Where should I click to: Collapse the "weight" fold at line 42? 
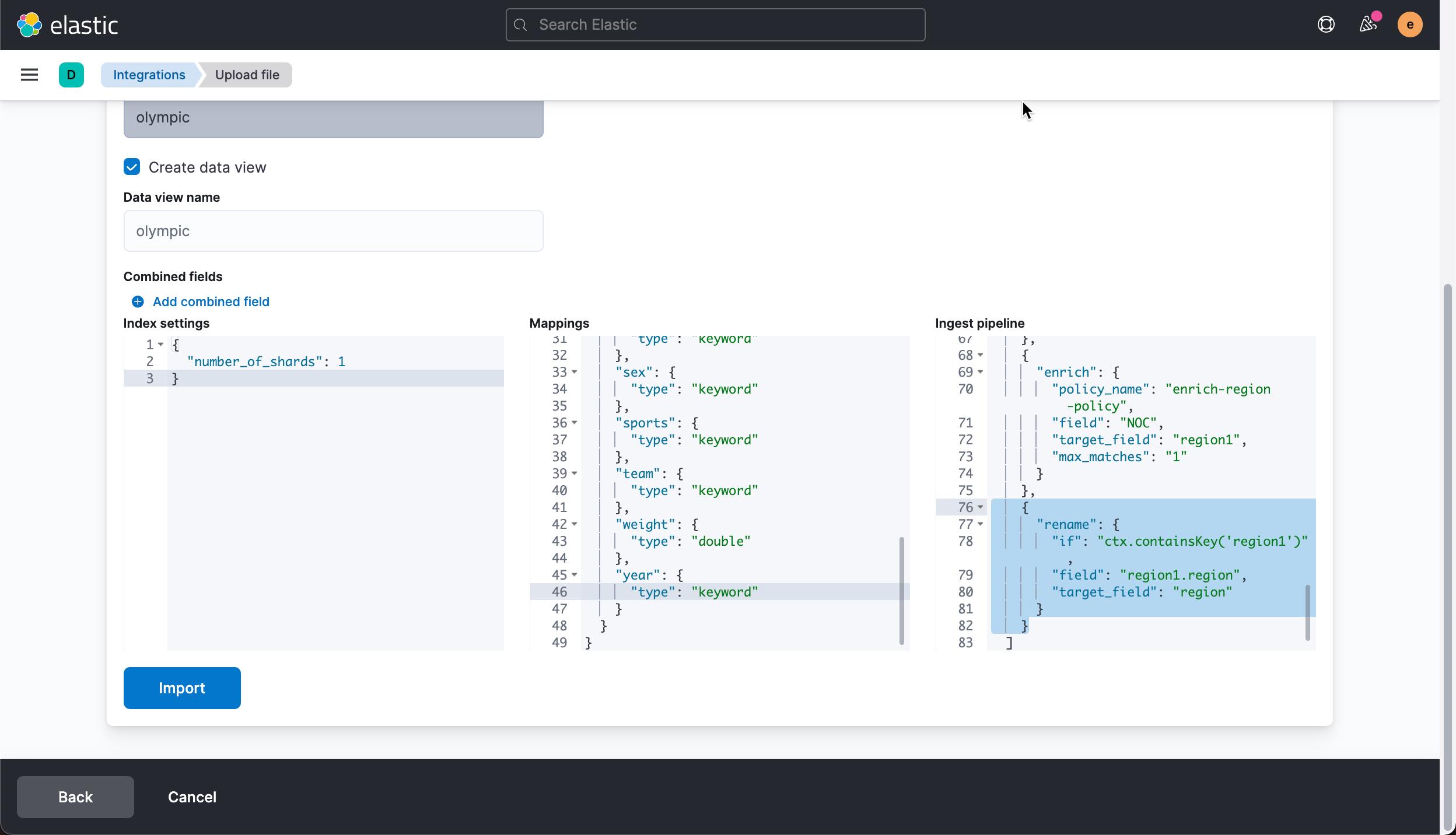[x=574, y=524]
